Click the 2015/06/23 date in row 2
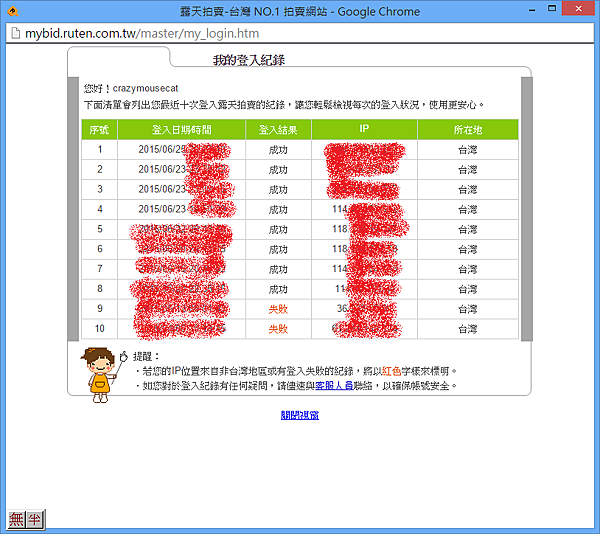Screen dimensions: 600x534 click(162, 169)
